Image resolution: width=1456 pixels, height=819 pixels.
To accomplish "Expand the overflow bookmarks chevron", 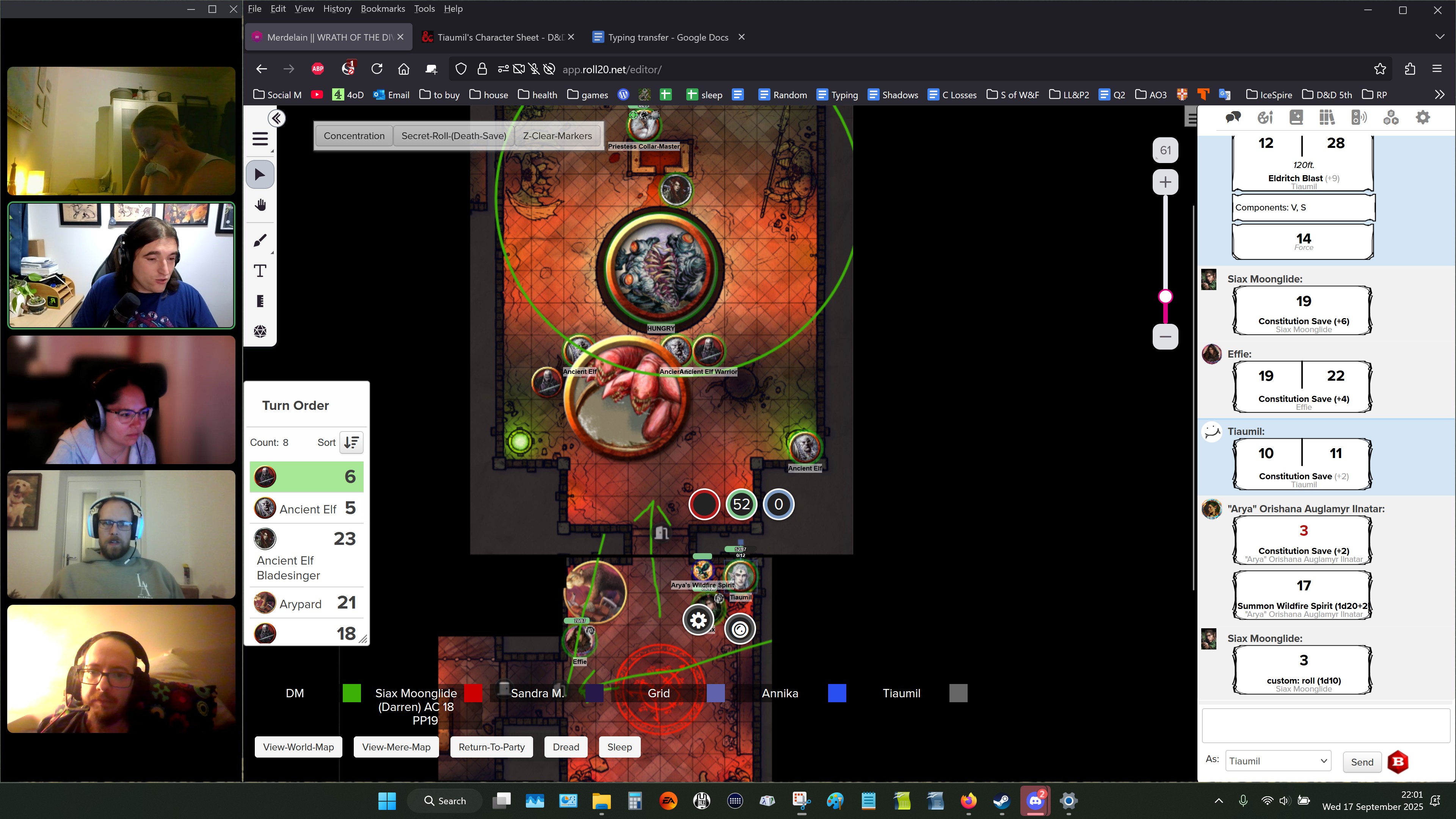I will [1439, 94].
